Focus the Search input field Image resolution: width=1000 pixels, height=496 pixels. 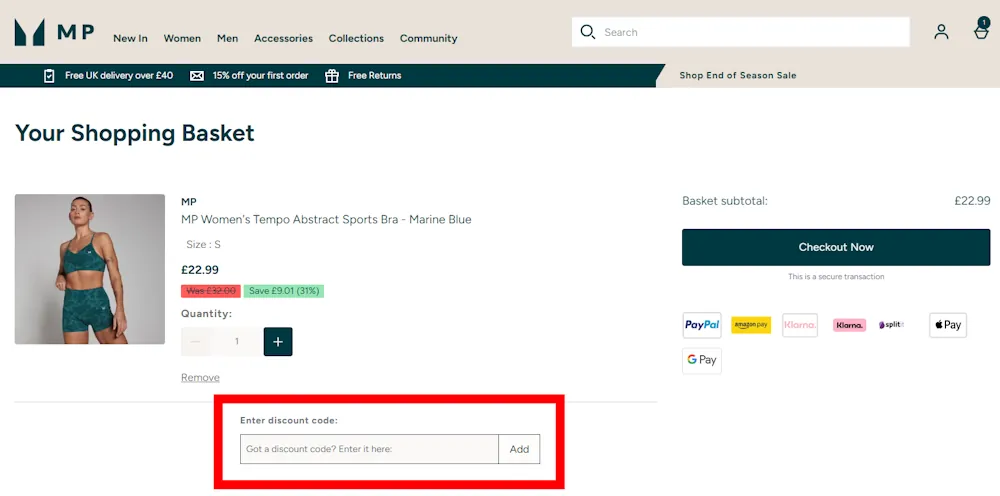coord(741,32)
